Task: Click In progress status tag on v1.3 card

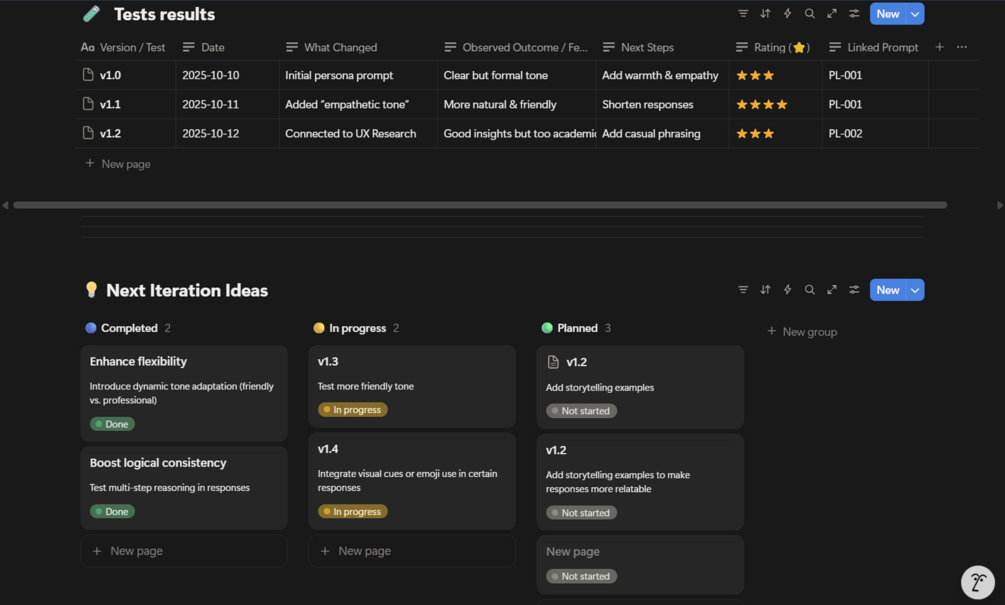Action: [x=352, y=410]
